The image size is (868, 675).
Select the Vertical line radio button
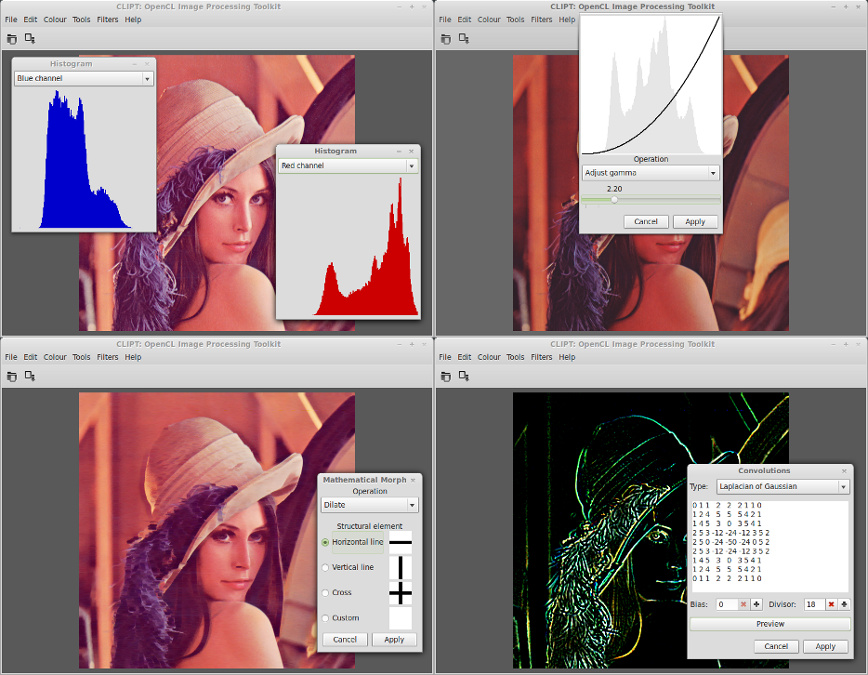(326, 568)
